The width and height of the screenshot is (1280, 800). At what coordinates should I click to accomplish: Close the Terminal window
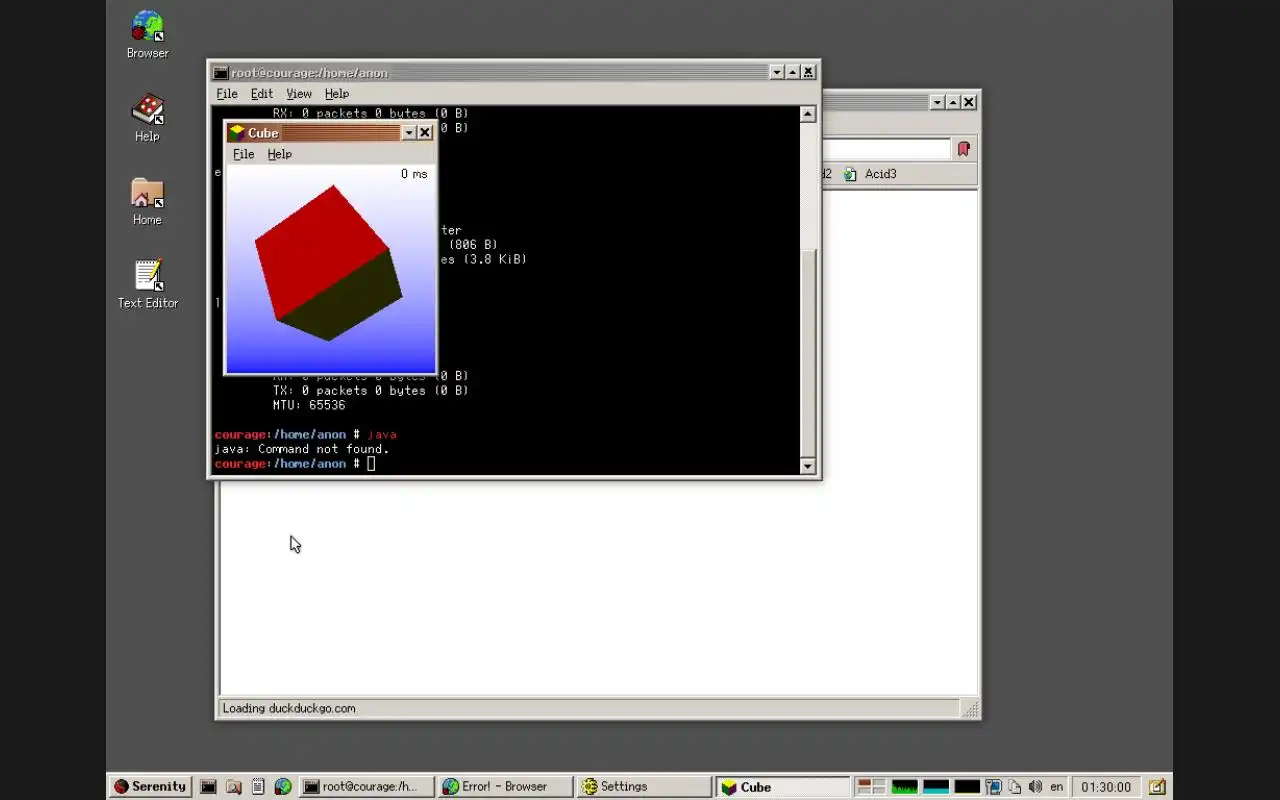click(809, 72)
